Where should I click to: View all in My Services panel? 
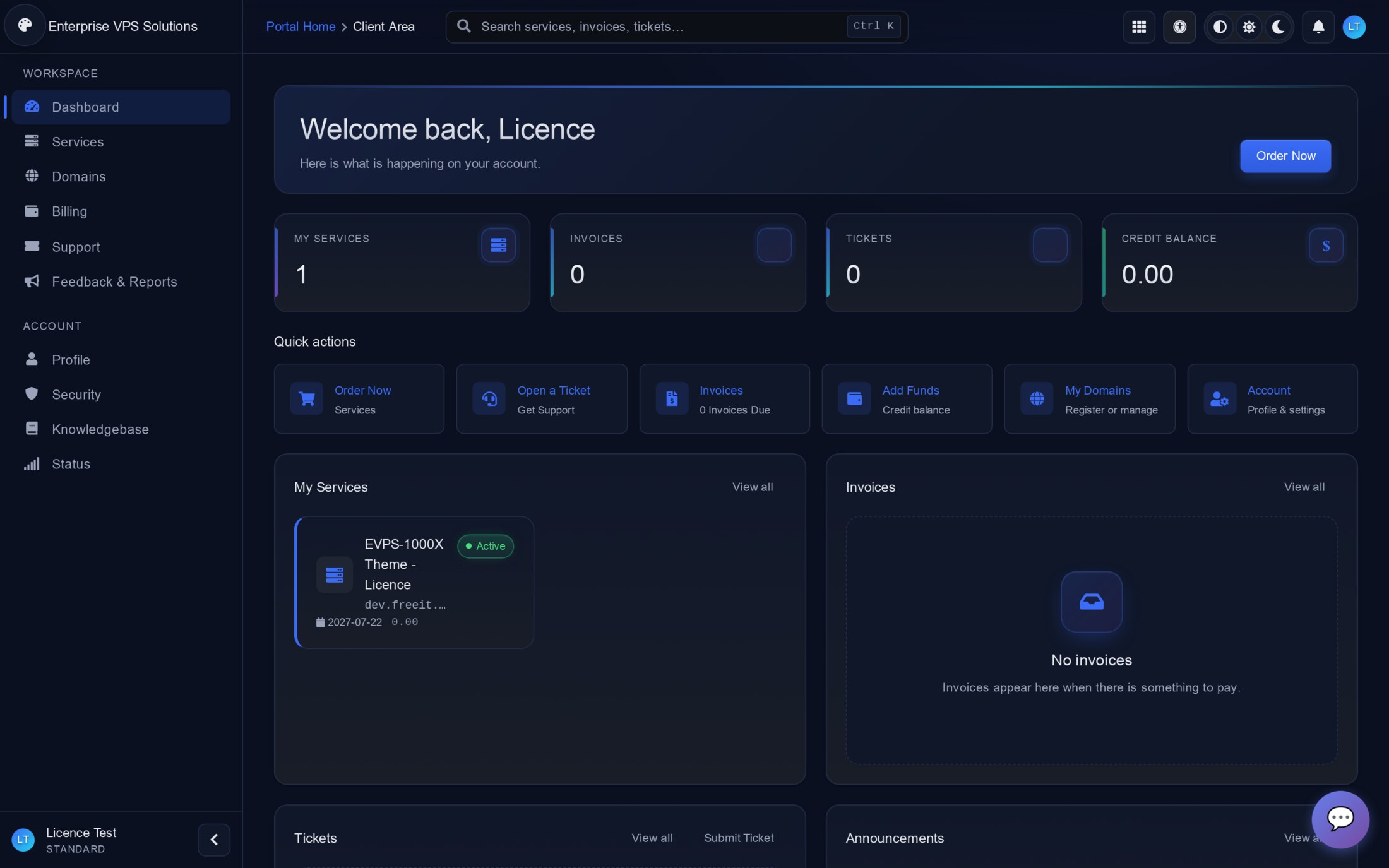(753, 487)
